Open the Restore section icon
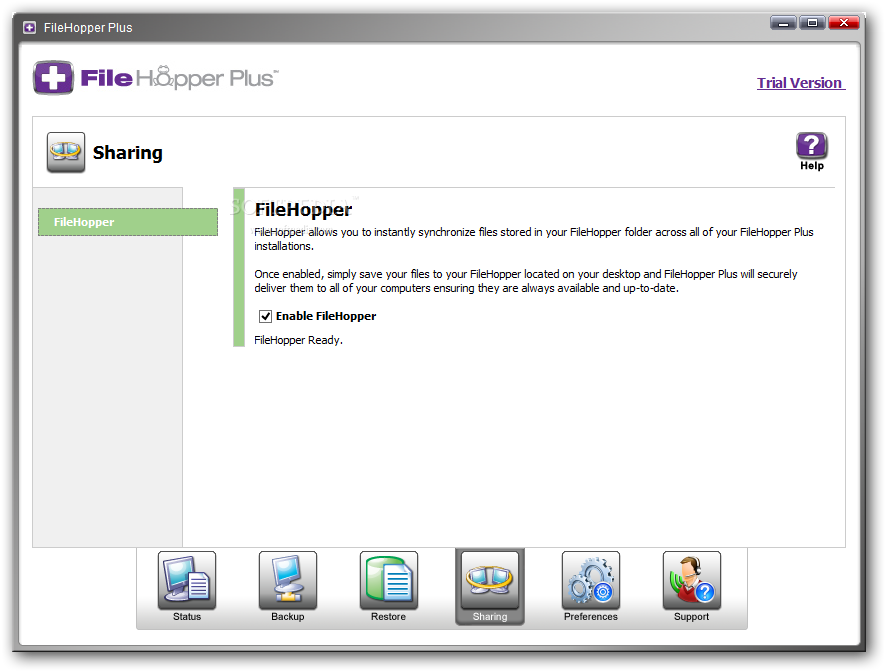 pyautogui.click(x=389, y=580)
